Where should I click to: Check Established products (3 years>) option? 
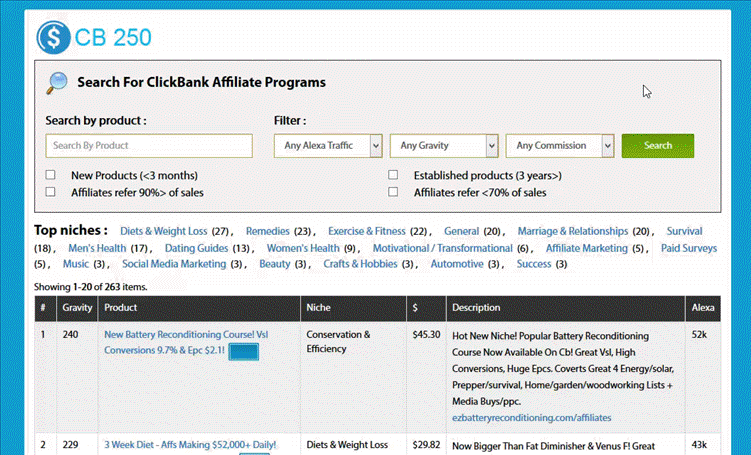tap(393, 175)
